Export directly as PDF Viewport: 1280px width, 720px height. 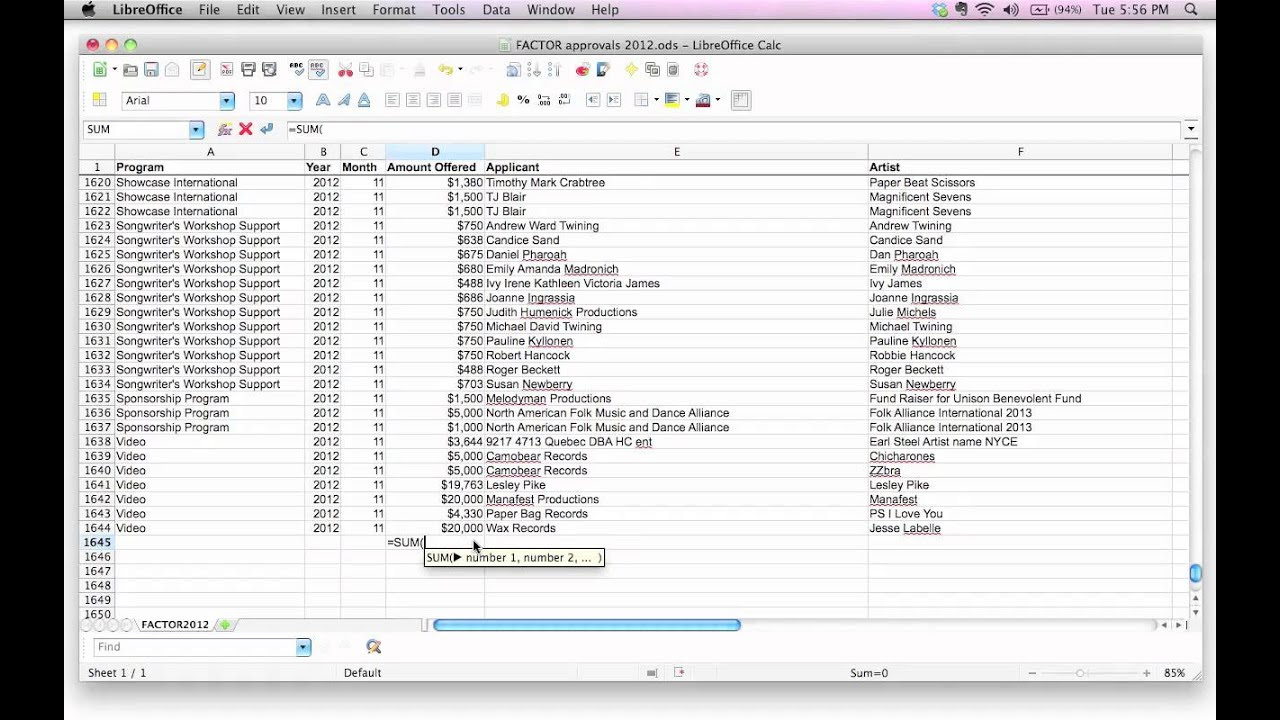tap(227, 70)
